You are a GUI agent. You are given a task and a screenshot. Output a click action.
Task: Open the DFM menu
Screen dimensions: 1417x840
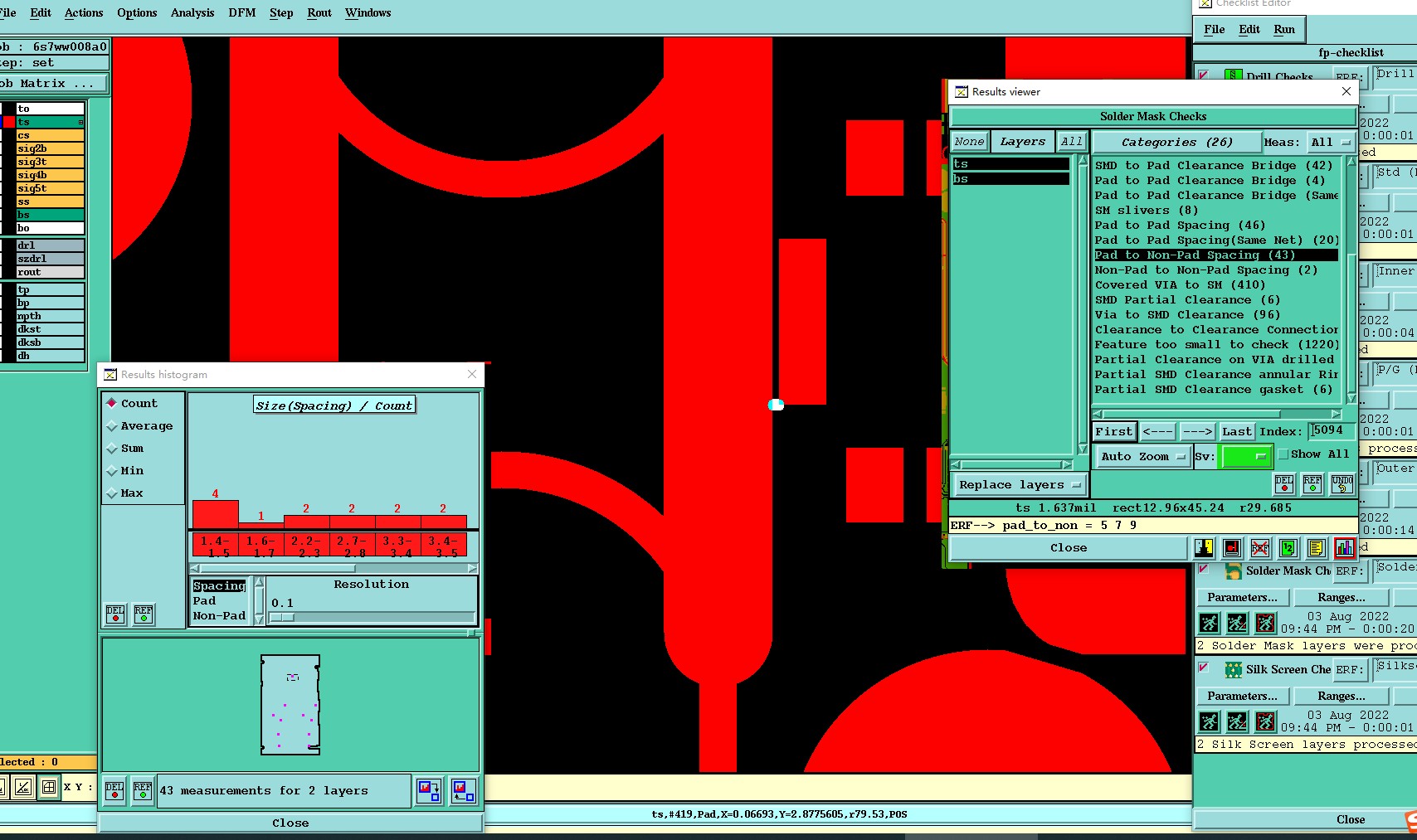(242, 12)
